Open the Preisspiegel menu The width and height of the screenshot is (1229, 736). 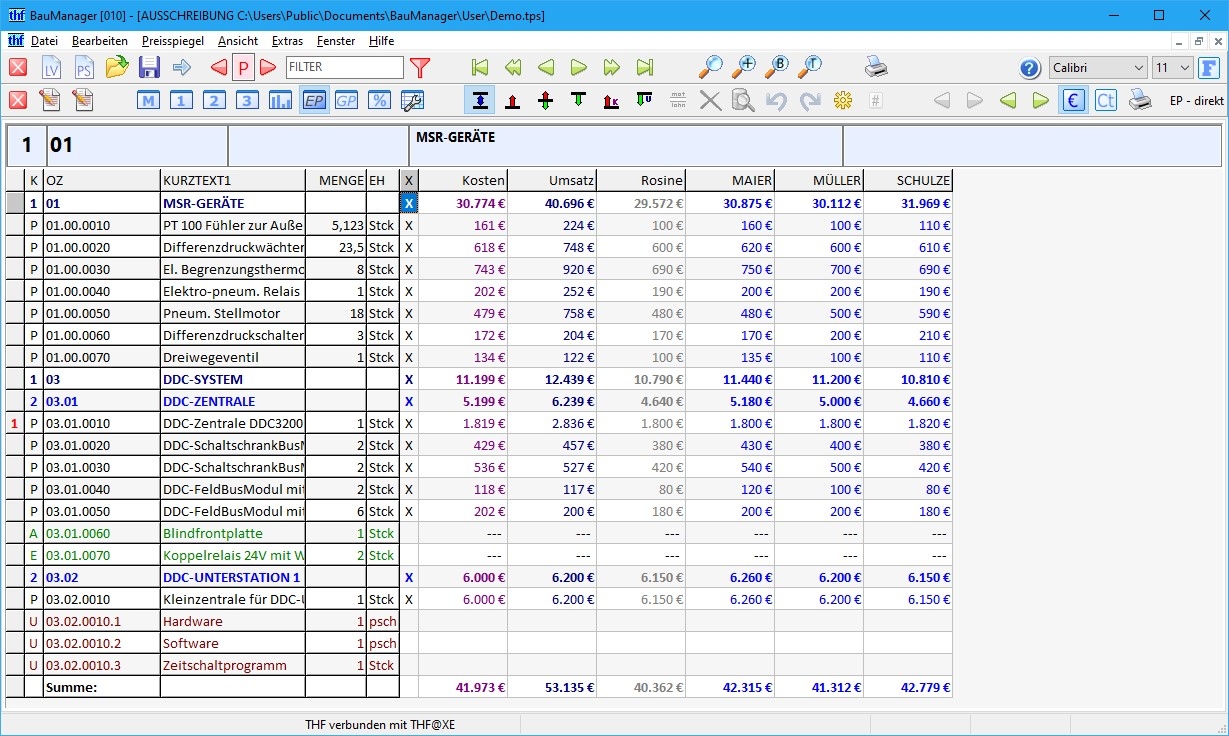click(x=172, y=41)
